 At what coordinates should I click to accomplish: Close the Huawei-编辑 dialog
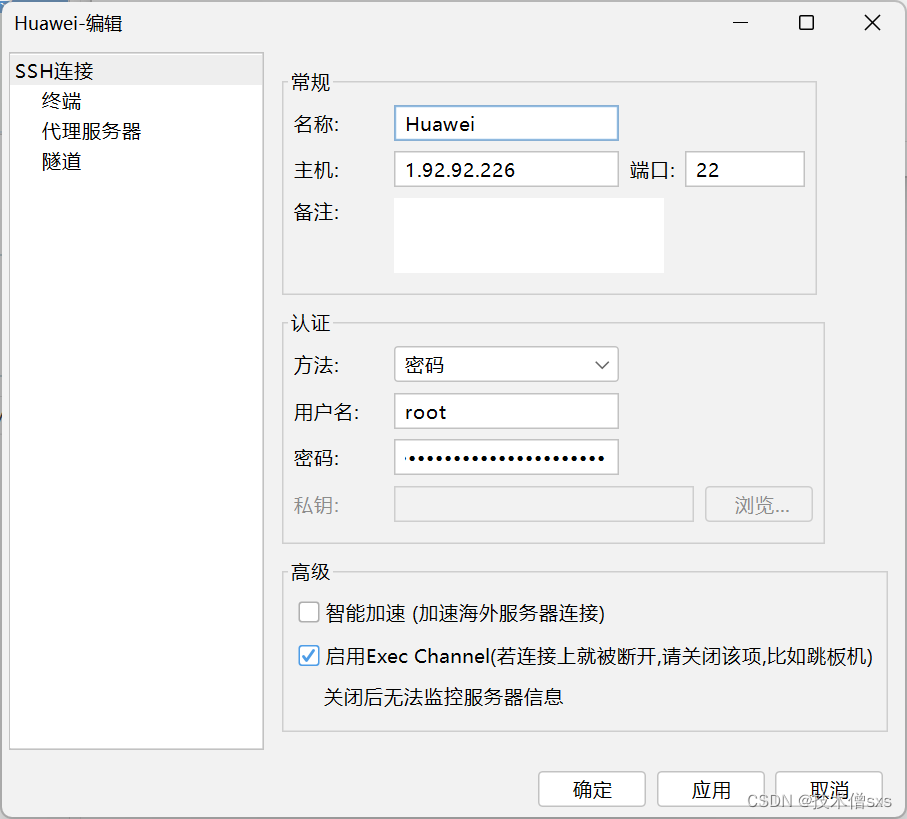(872, 23)
